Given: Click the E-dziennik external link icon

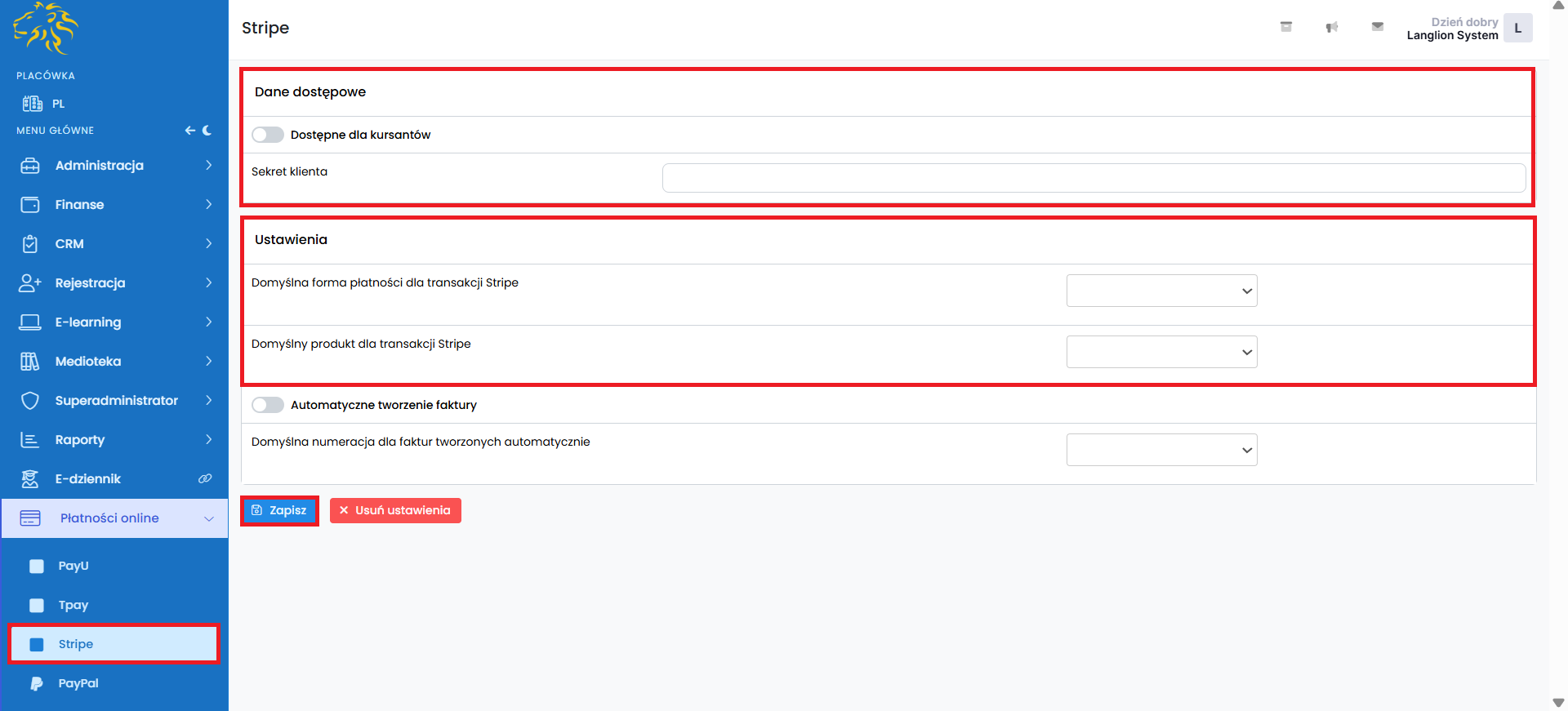Looking at the screenshot, I should (205, 479).
